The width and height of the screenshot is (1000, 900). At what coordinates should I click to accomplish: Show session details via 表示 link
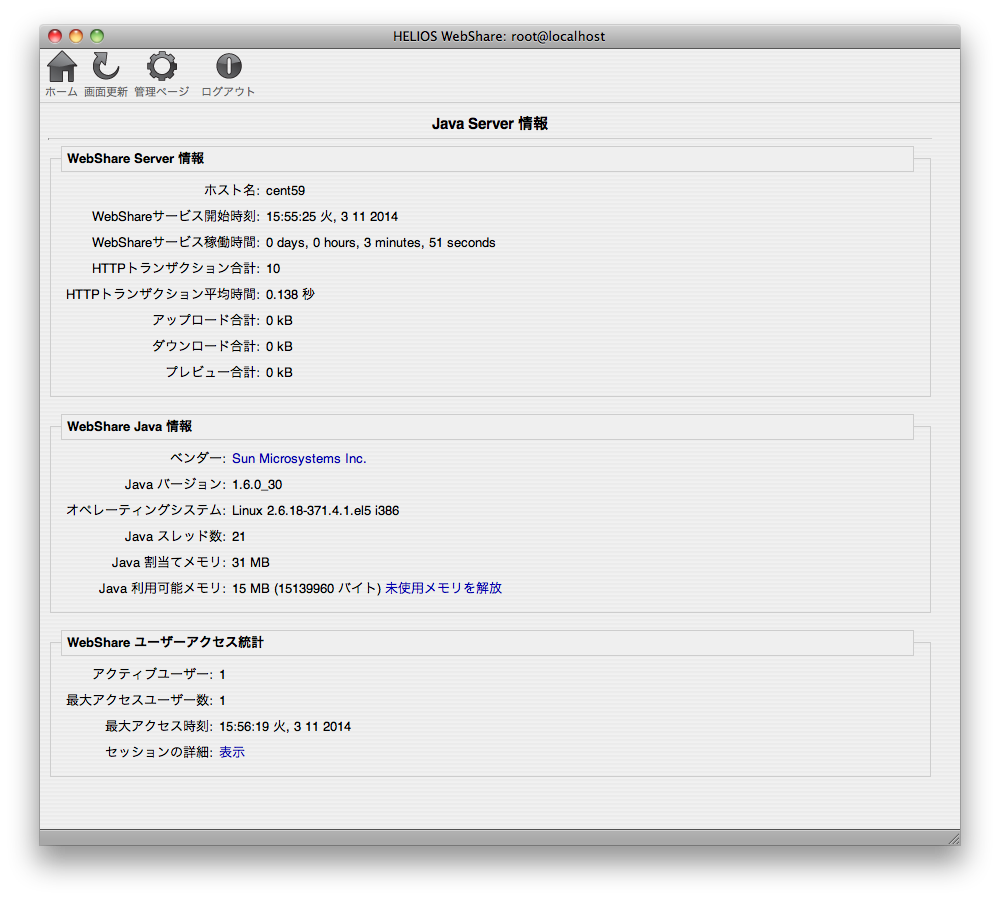[232, 753]
